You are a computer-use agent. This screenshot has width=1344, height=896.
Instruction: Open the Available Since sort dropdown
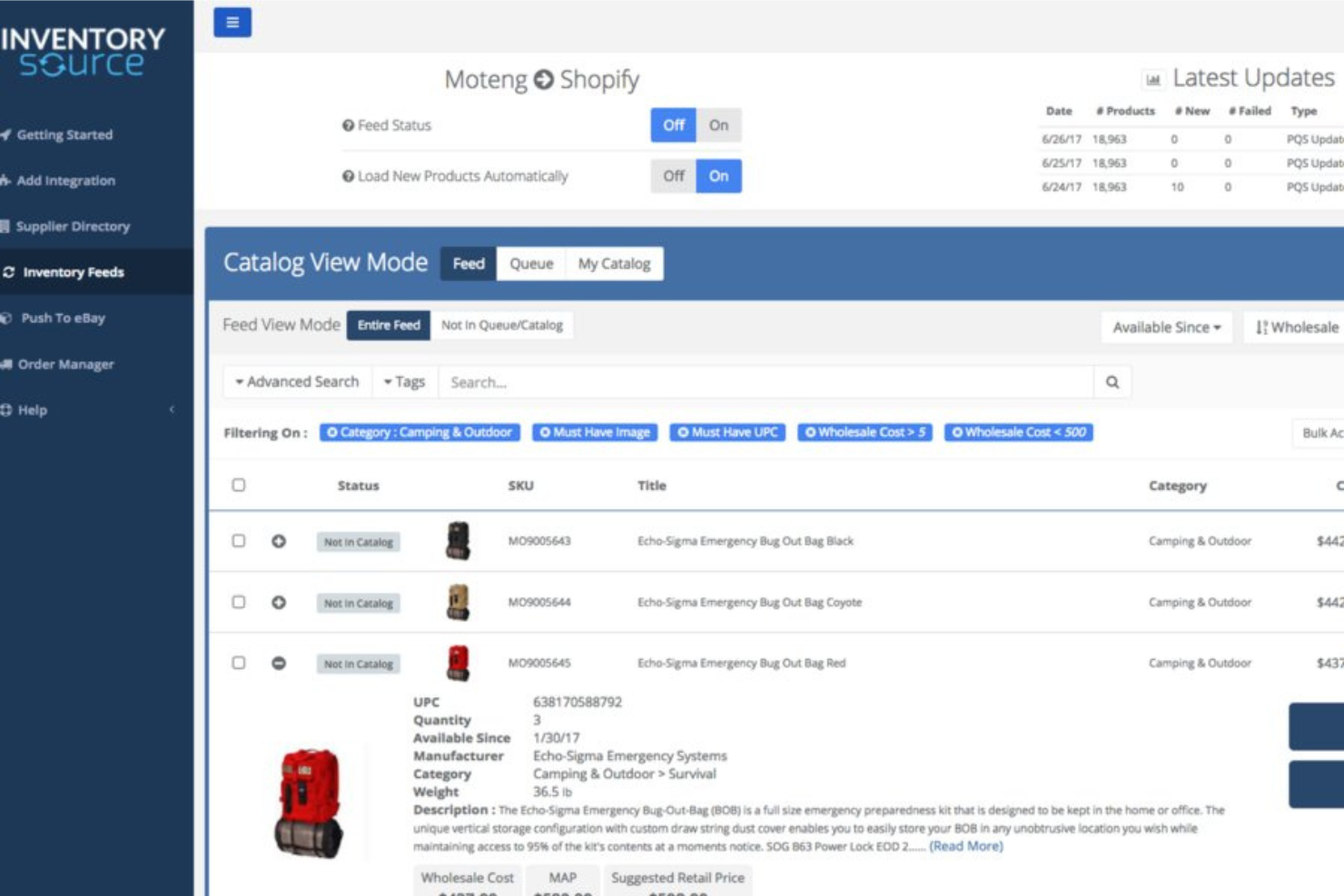[x=1167, y=327]
